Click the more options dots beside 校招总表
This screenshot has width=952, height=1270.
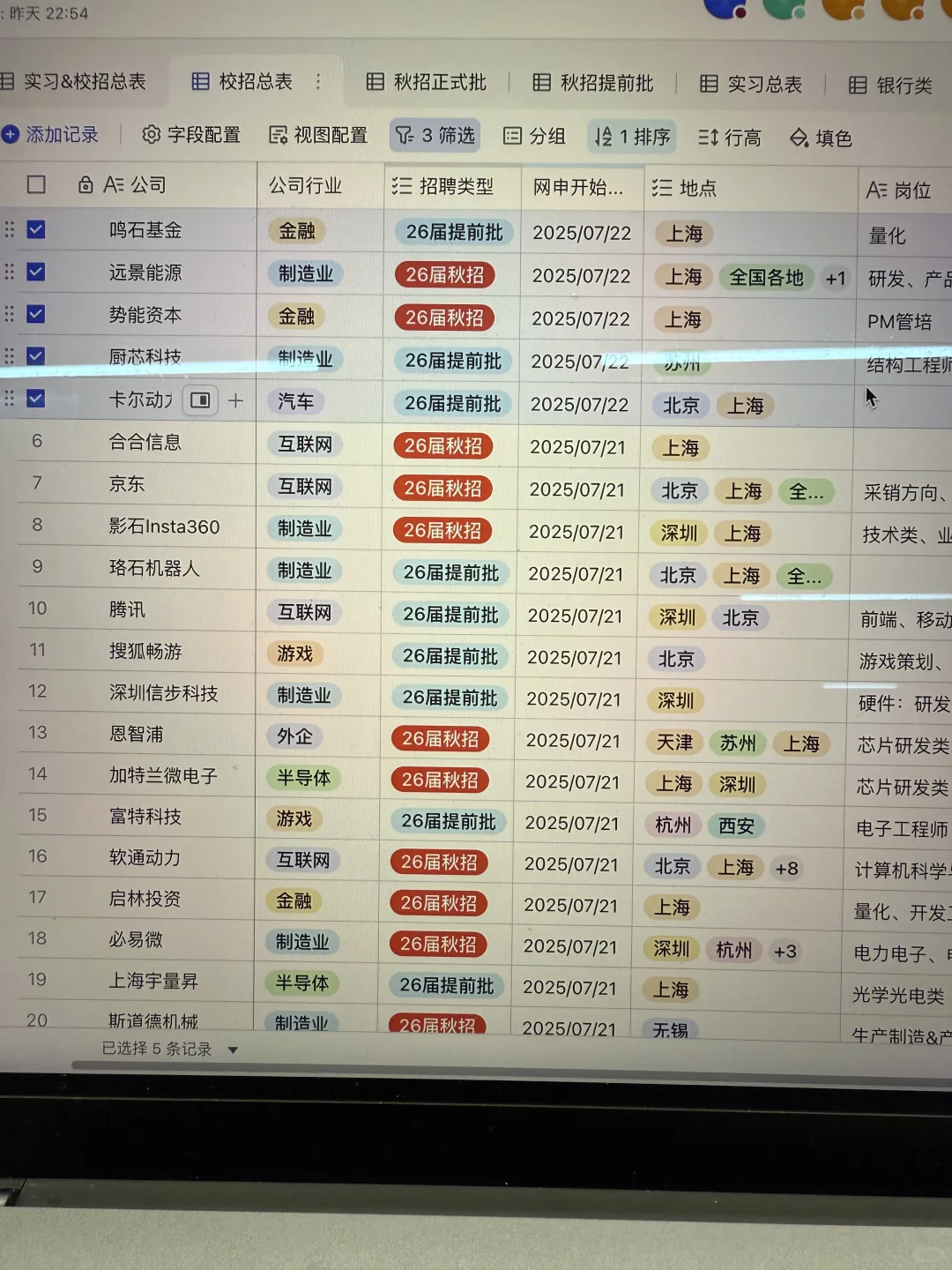tap(318, 82)
